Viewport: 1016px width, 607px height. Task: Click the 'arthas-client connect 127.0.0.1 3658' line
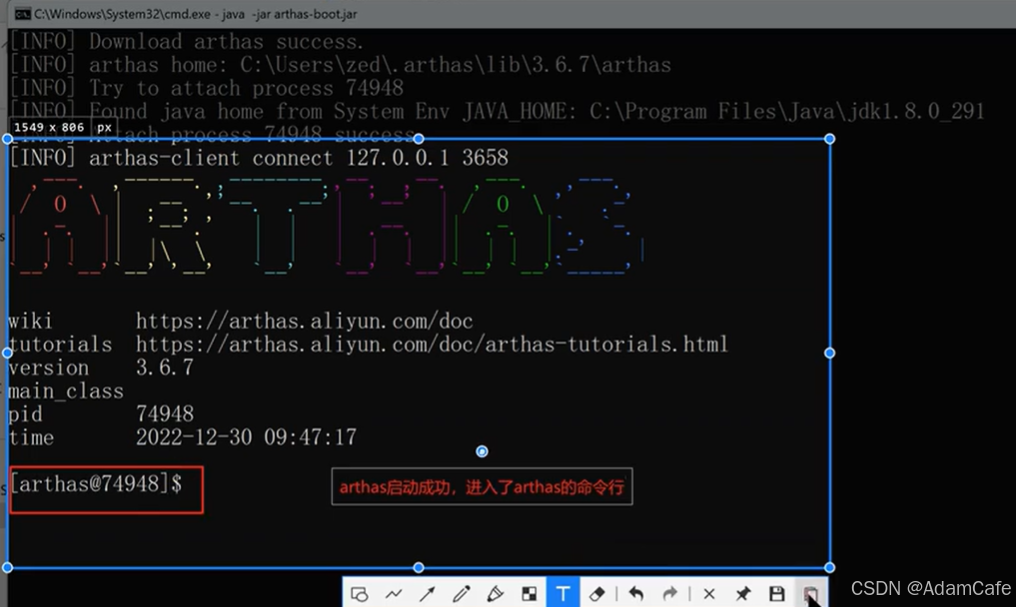point(259,157)
